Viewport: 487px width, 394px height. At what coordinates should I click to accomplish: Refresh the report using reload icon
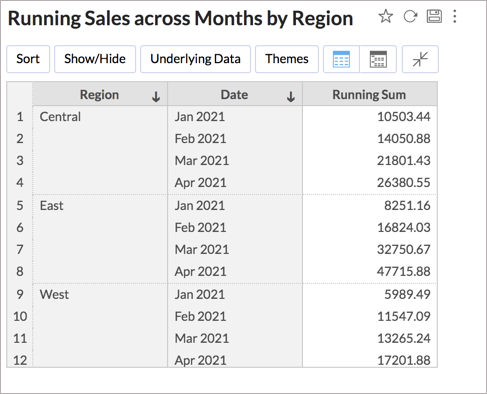(410, 16)
